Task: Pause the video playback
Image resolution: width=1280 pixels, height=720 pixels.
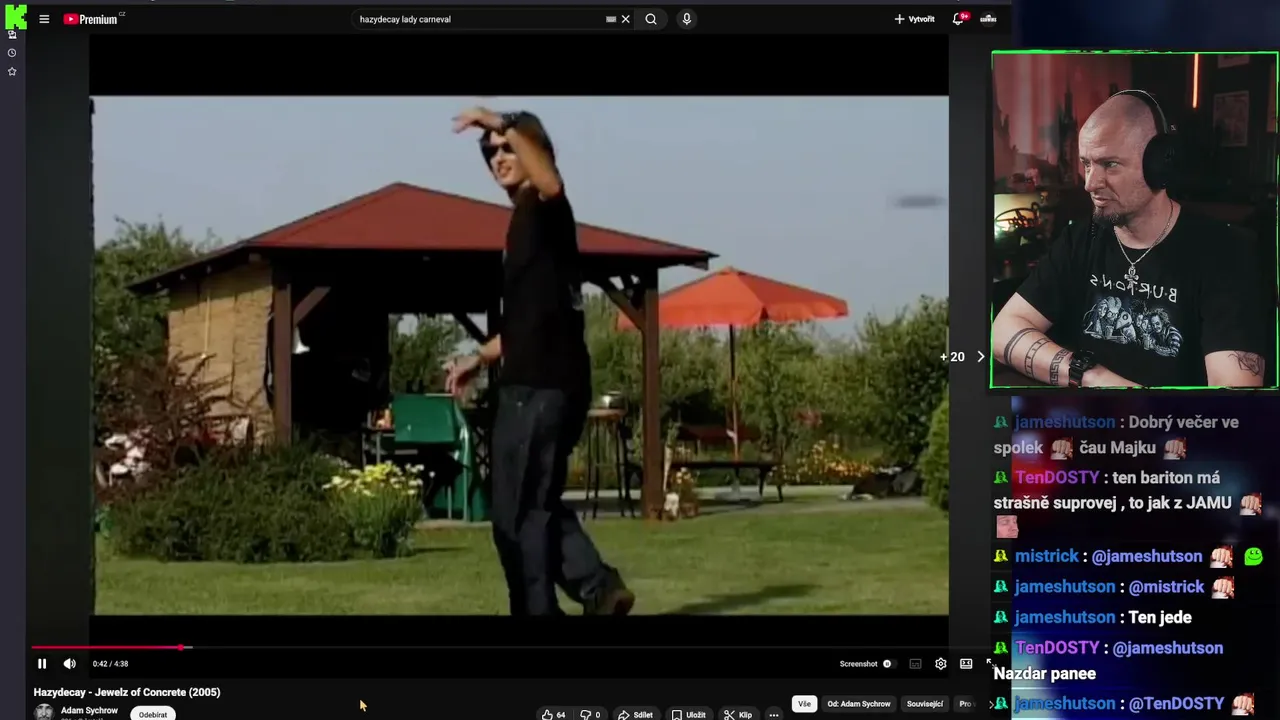Action: (x=42, y=663)
